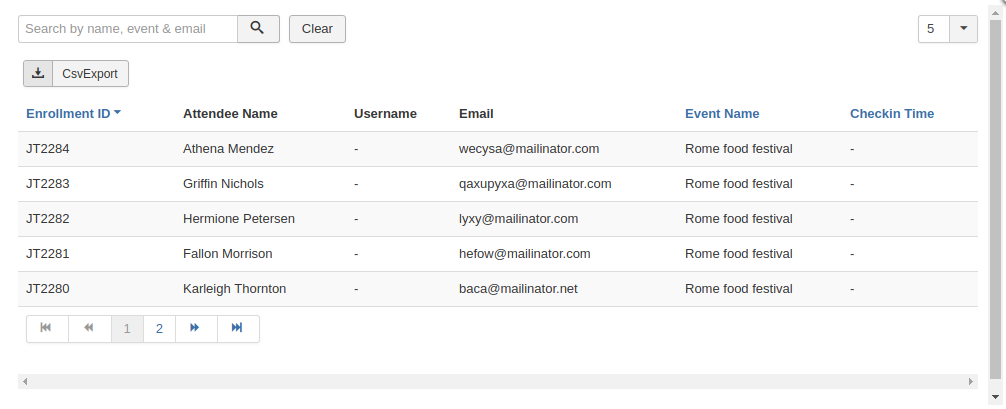Image resolution: width=1006 pixels, height=409 pixels.
Task: Click the CSV export download icon
Action: click(38, 73)
